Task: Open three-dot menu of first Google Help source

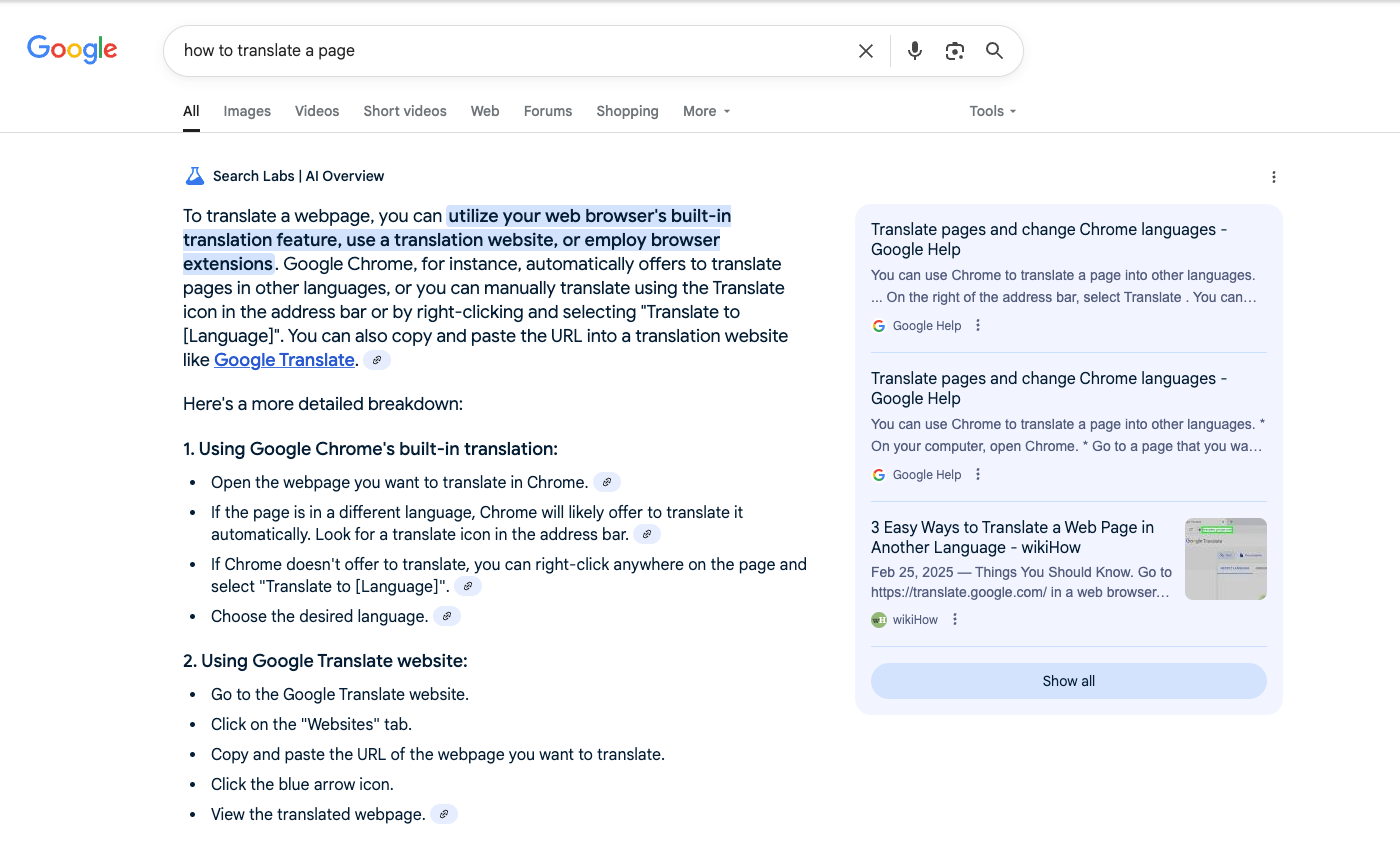Action: click(978, 325)
